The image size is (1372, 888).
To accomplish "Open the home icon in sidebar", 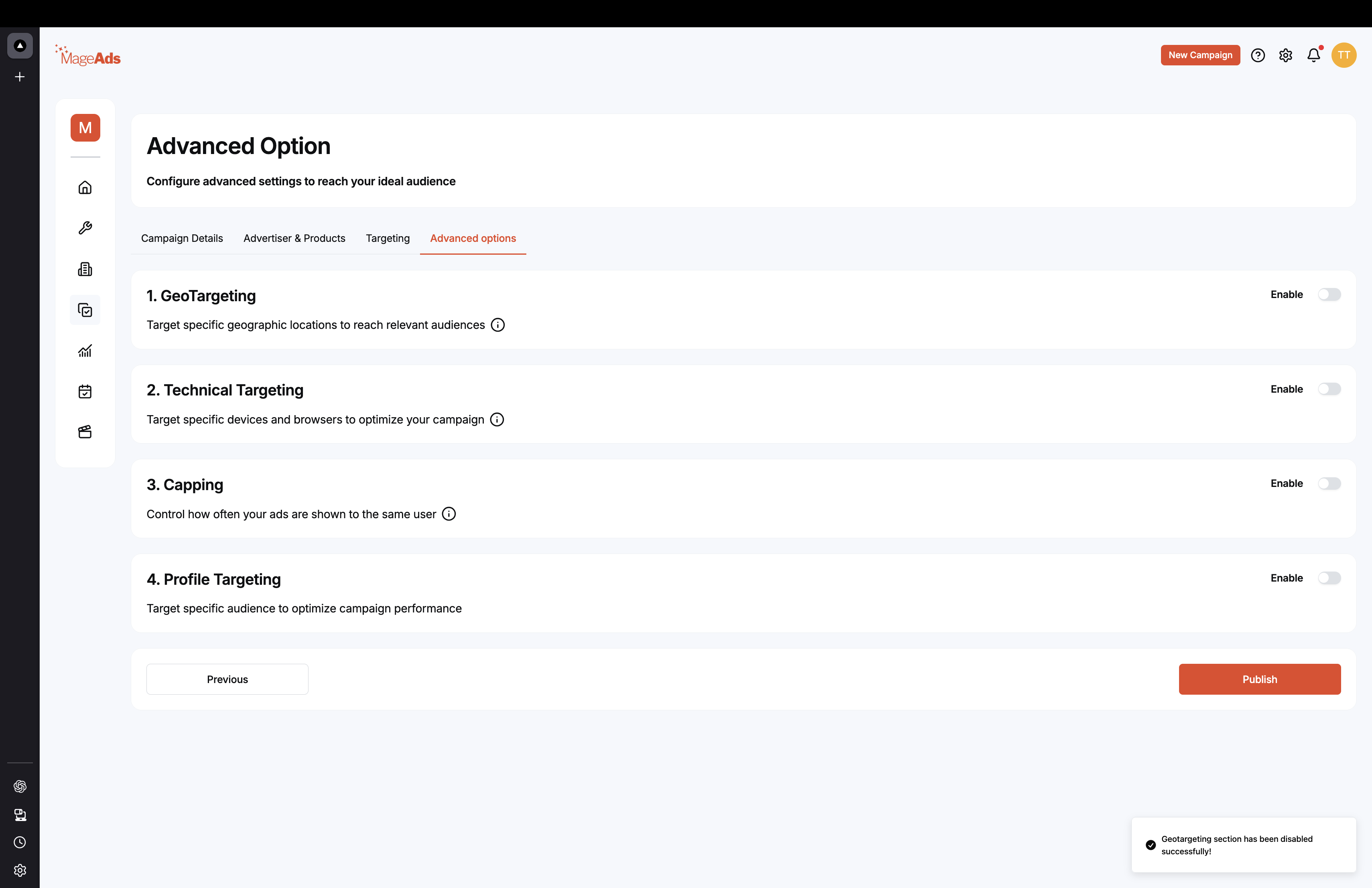I will tap(85, 187).
